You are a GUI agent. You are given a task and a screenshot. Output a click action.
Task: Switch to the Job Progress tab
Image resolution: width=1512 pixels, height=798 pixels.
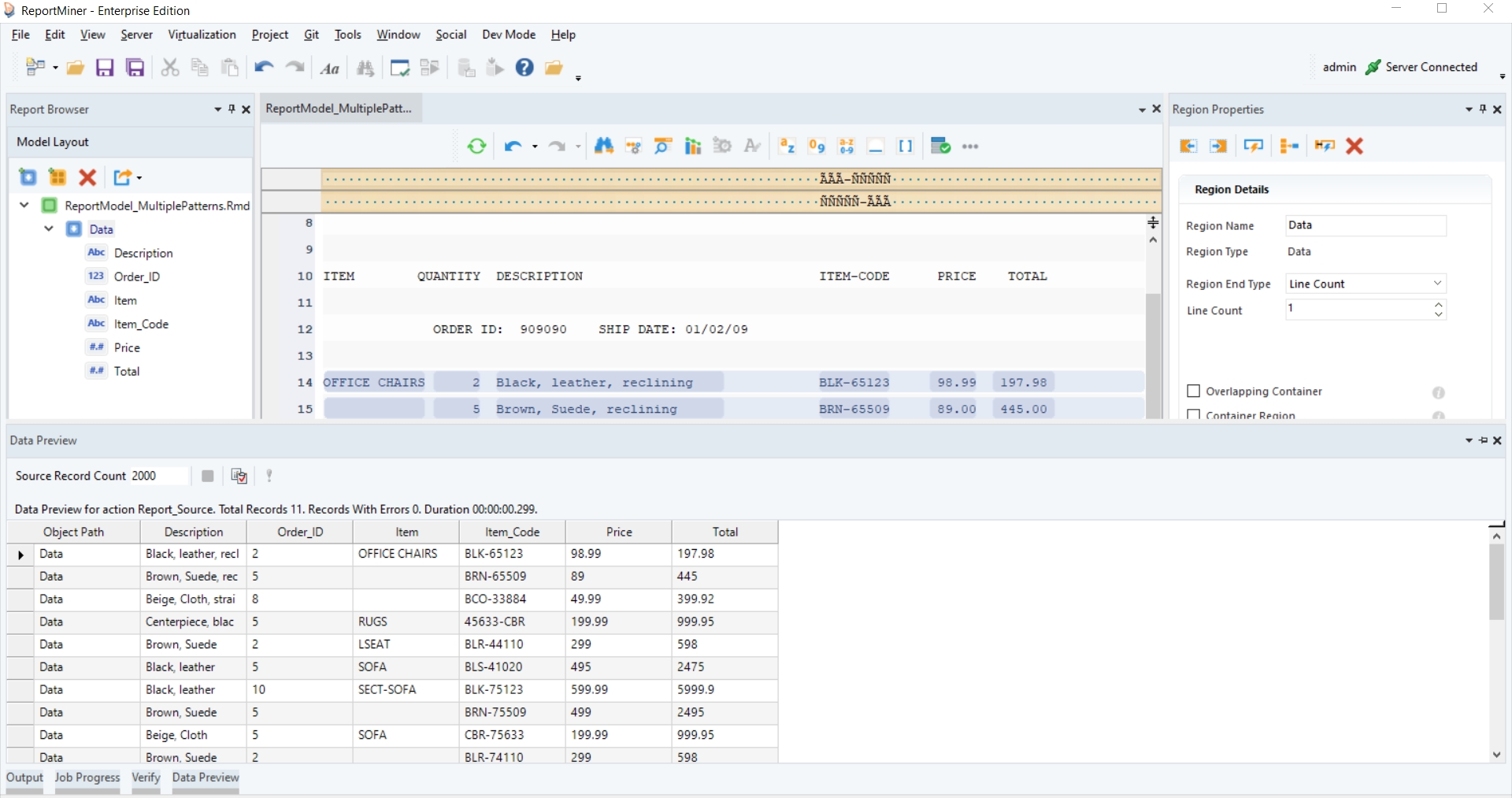[87, 778]
